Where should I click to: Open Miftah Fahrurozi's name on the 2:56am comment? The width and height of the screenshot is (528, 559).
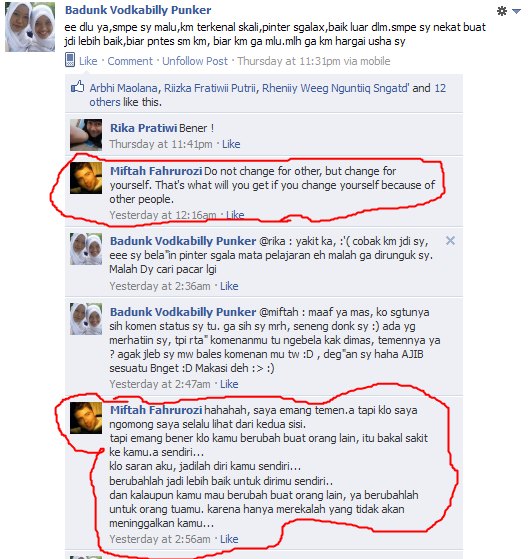click(156, 410)
